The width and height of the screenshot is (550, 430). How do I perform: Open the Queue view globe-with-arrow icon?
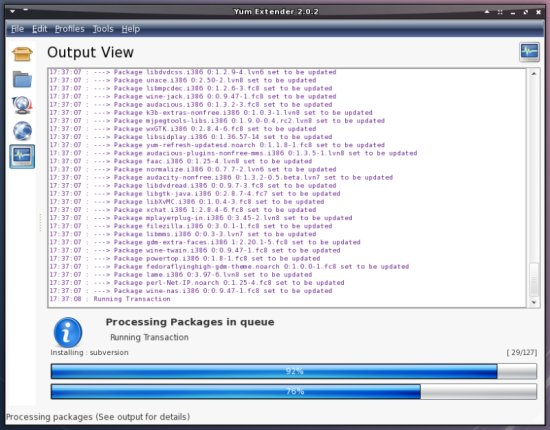22,105
